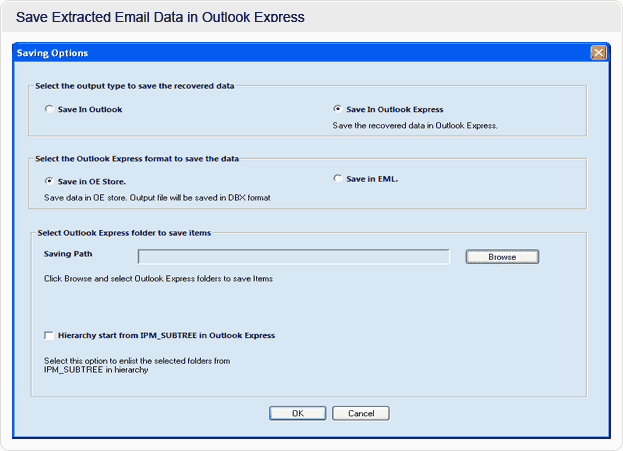Click text 'Save the recovered data in Outlook Express.'
The width and height of the screenshot is (623, 451).
click(x=415, y=126)
